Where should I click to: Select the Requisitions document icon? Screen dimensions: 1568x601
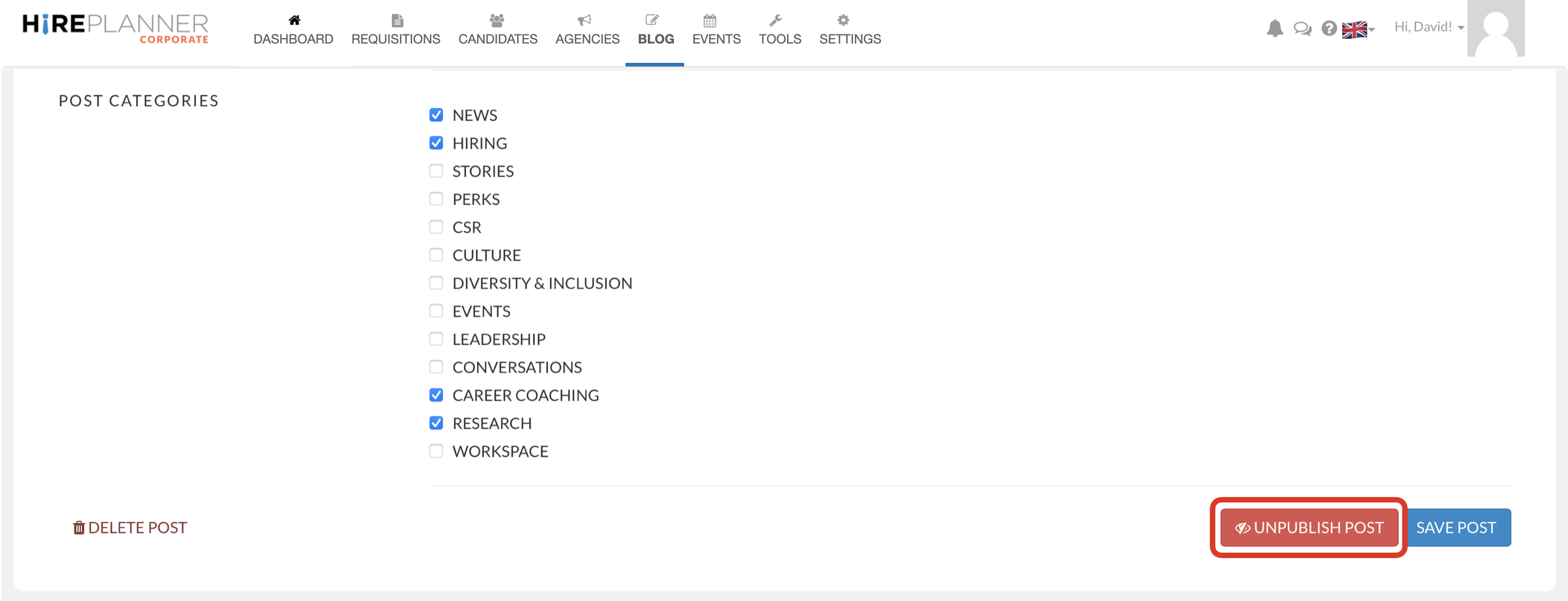pyautogui.click(x=397, y=19)
